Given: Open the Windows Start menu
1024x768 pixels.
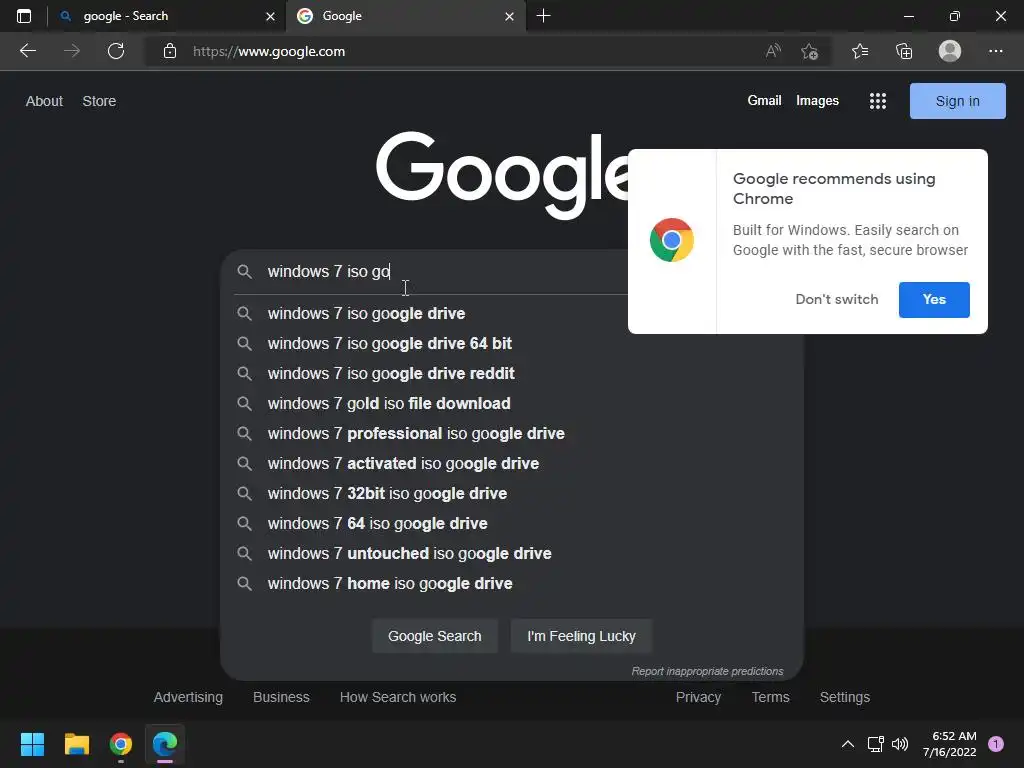Looking at the screenshot, I should point(32,744).
